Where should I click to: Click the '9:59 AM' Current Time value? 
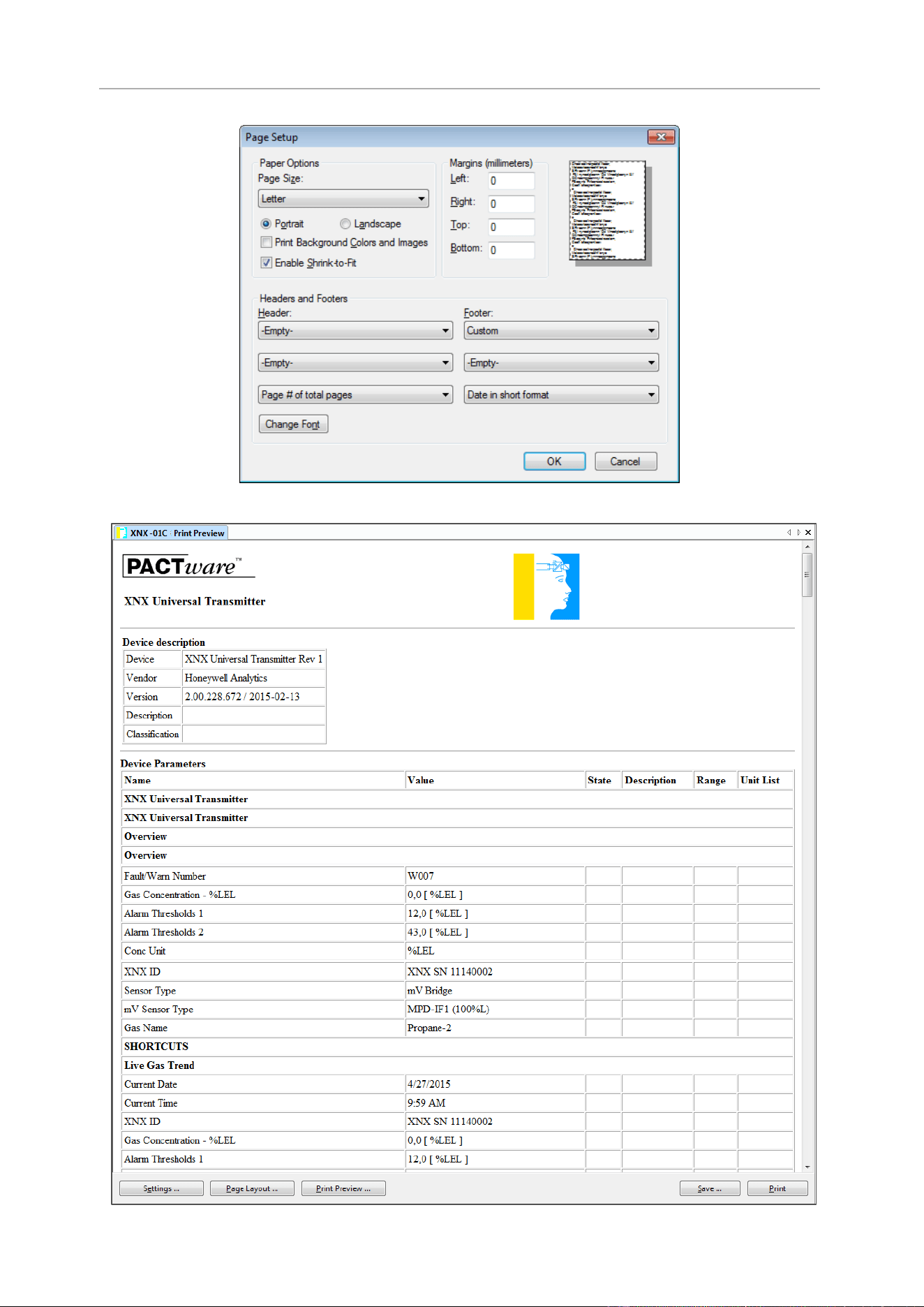(x=426, y=1103)
